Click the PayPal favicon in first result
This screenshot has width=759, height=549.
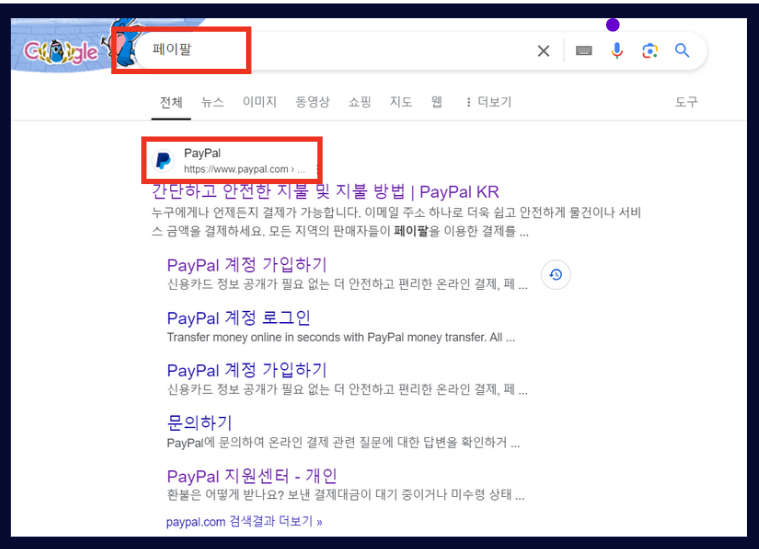[163, 161]
